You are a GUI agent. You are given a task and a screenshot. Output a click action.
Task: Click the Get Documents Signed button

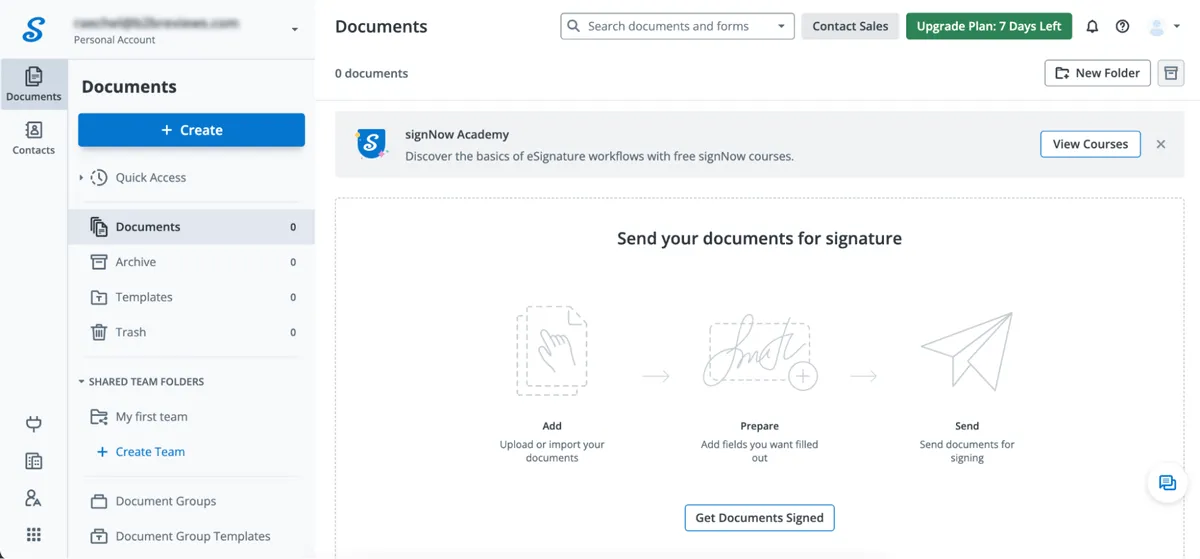pyautogui.click(x=760, y=518)
